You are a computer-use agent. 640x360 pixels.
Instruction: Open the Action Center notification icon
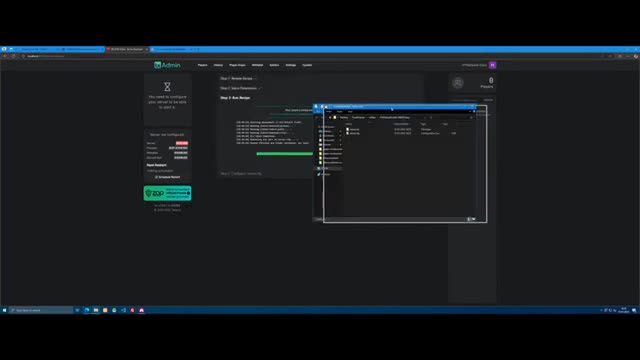[634, 310]
